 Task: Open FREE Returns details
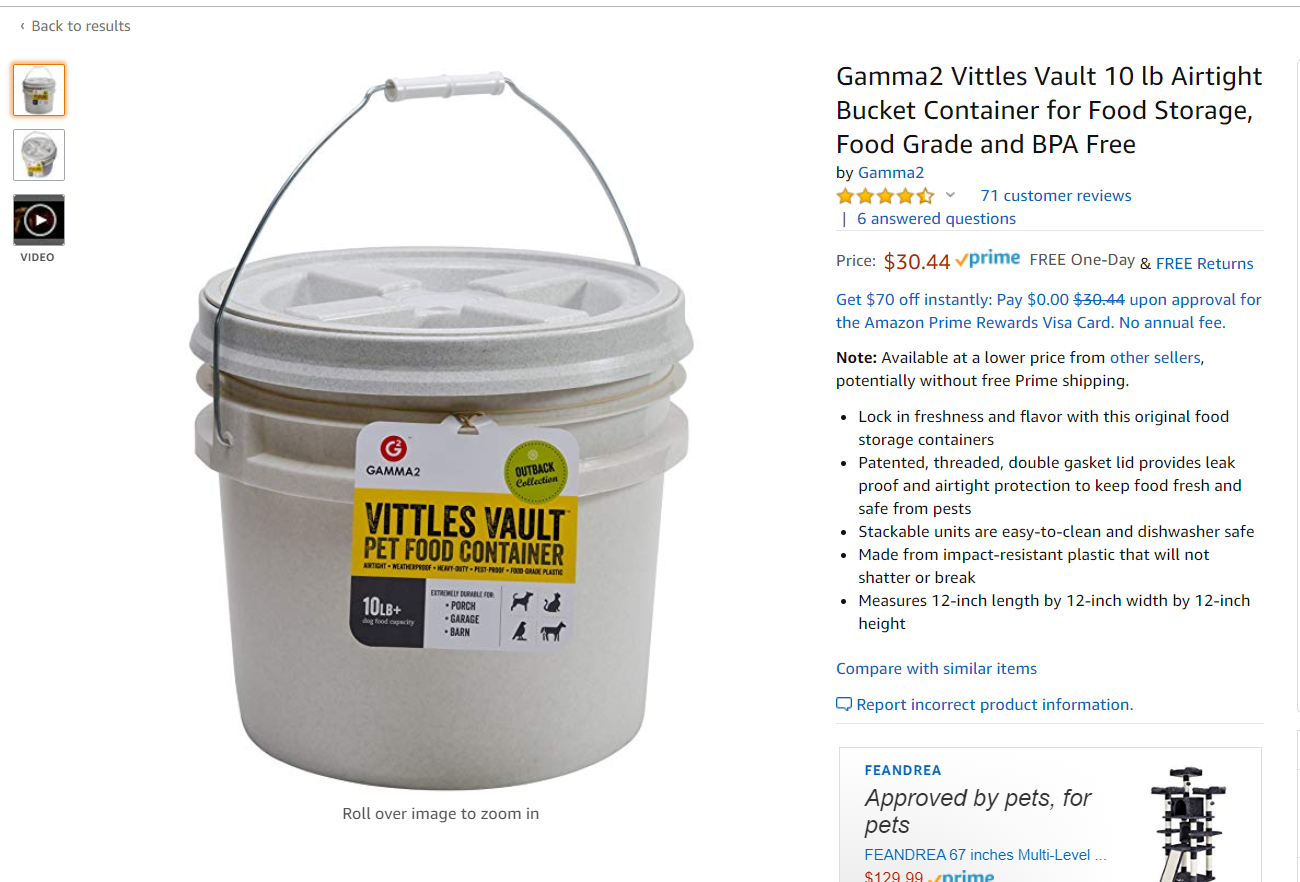click(1204, 264)
